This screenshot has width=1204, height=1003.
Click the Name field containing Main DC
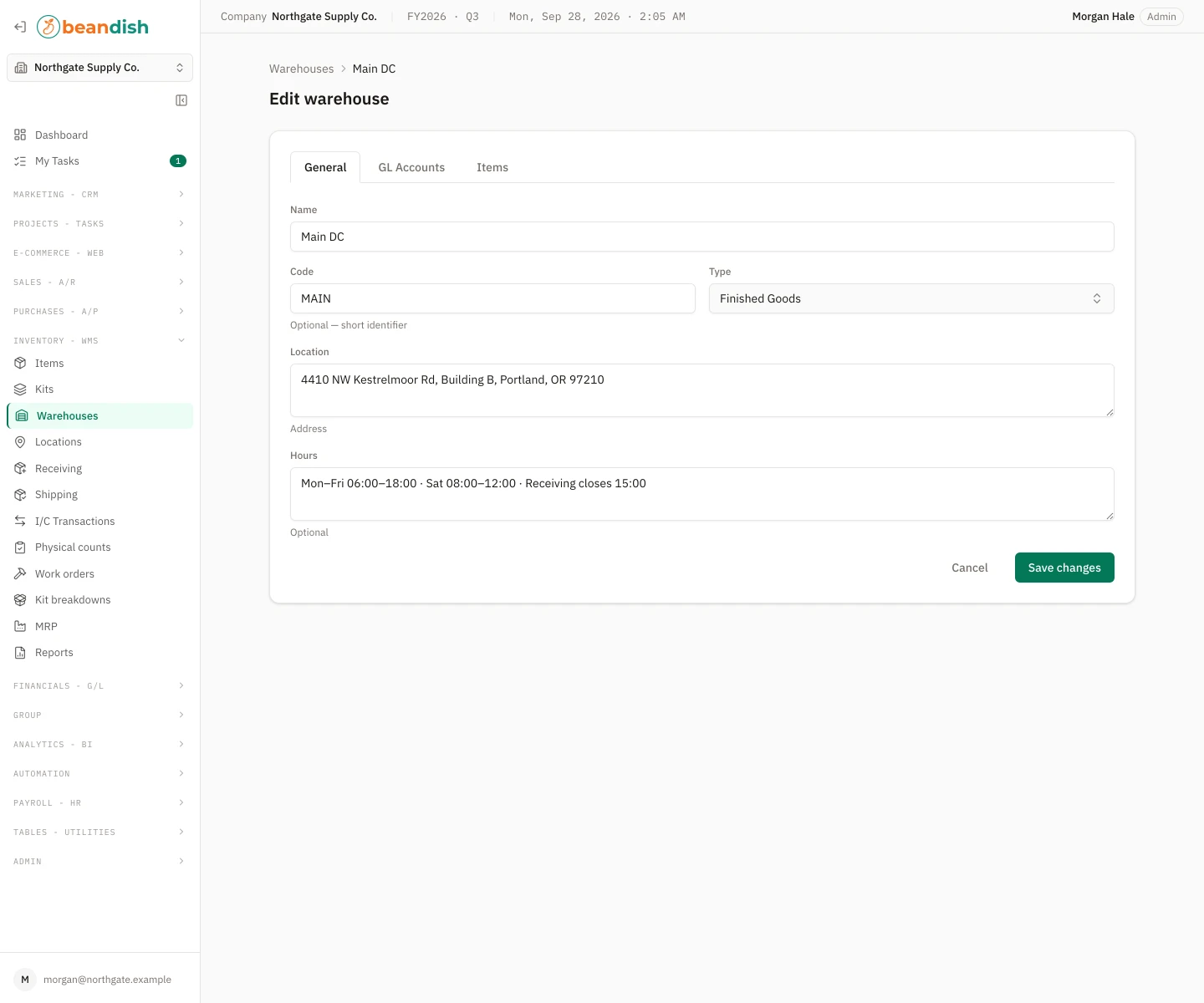pos(702,237)
